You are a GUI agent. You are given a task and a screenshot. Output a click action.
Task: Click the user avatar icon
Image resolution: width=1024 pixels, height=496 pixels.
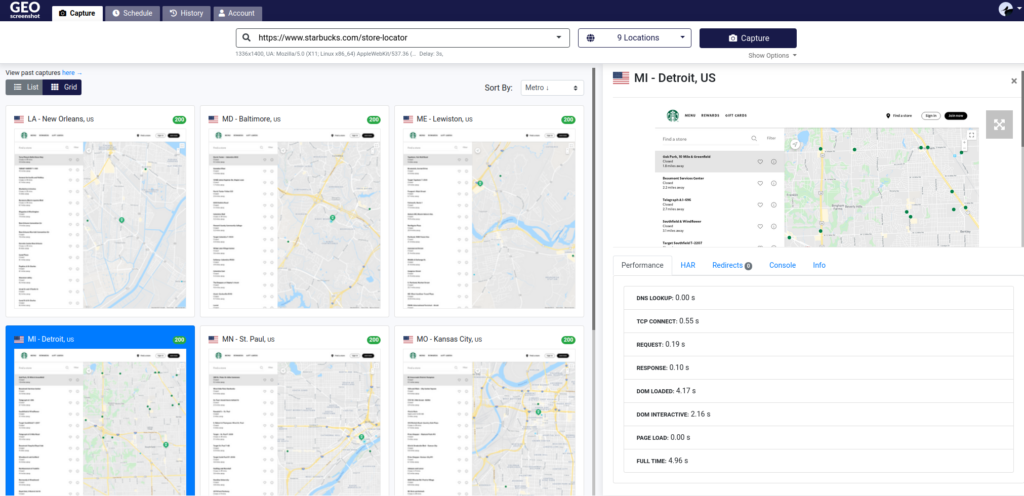[x=1006, y=8]
